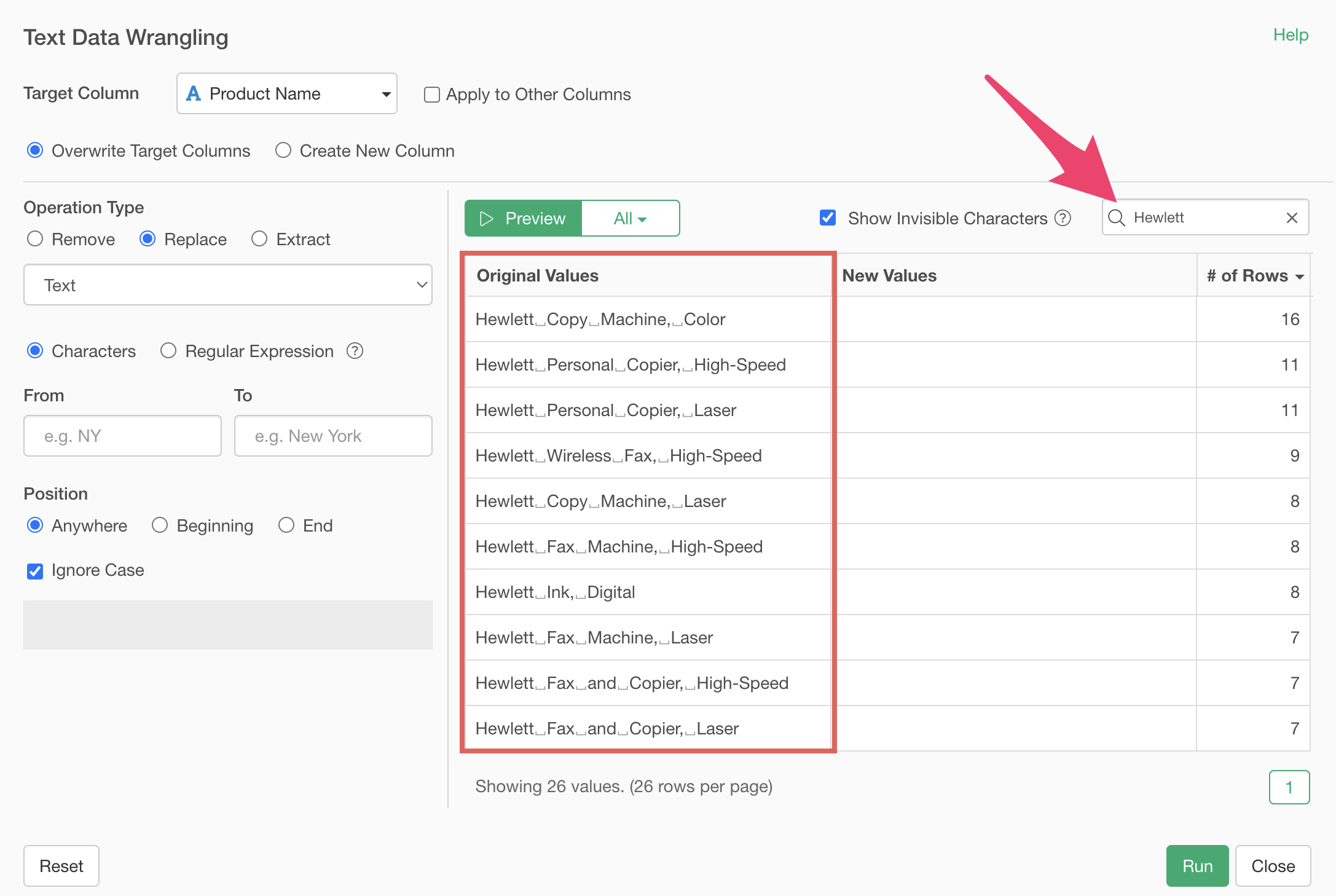
Task: Set position to Anywhere
Action: 35,525
